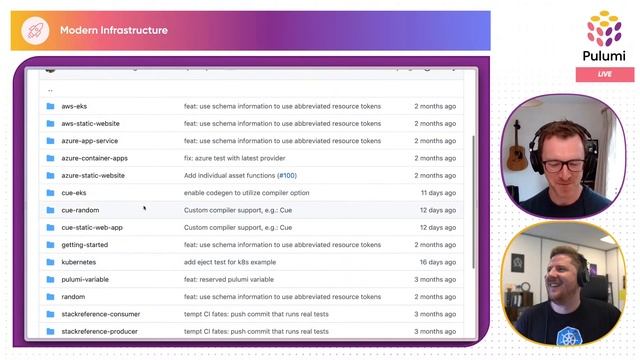Click the folder icon next to cue-random

(x=50, y=210)
